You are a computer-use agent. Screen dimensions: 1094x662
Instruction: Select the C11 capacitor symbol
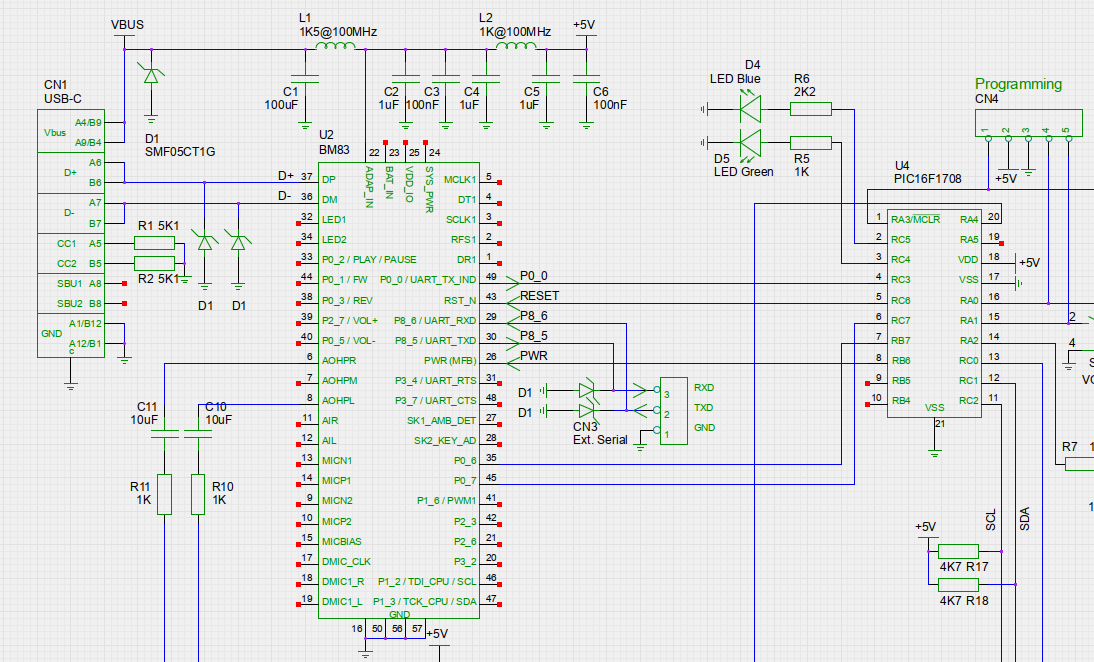click(x=165, y=434)
